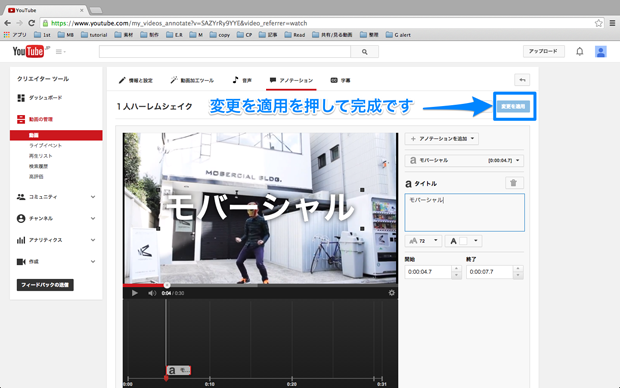Open the YouTube guide menu icon
Image resolution: width=620 pixels, height=388 pixels.
[60, 51]
